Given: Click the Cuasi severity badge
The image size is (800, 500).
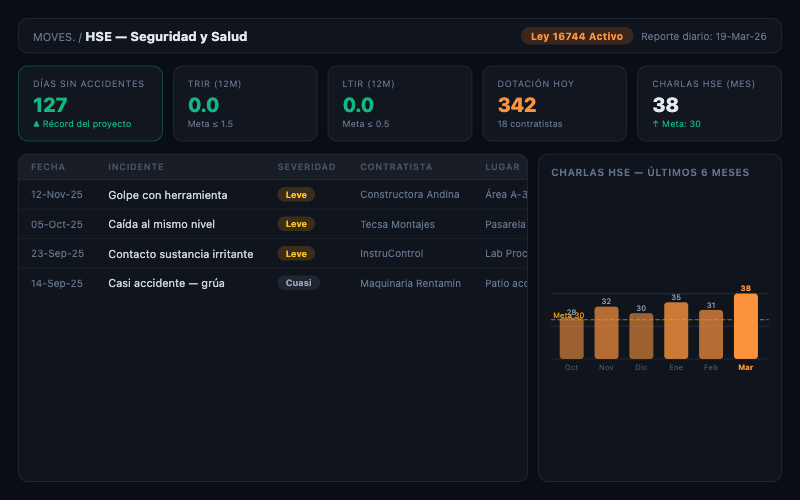Looking at the screenshot, I should coord(298,283).
